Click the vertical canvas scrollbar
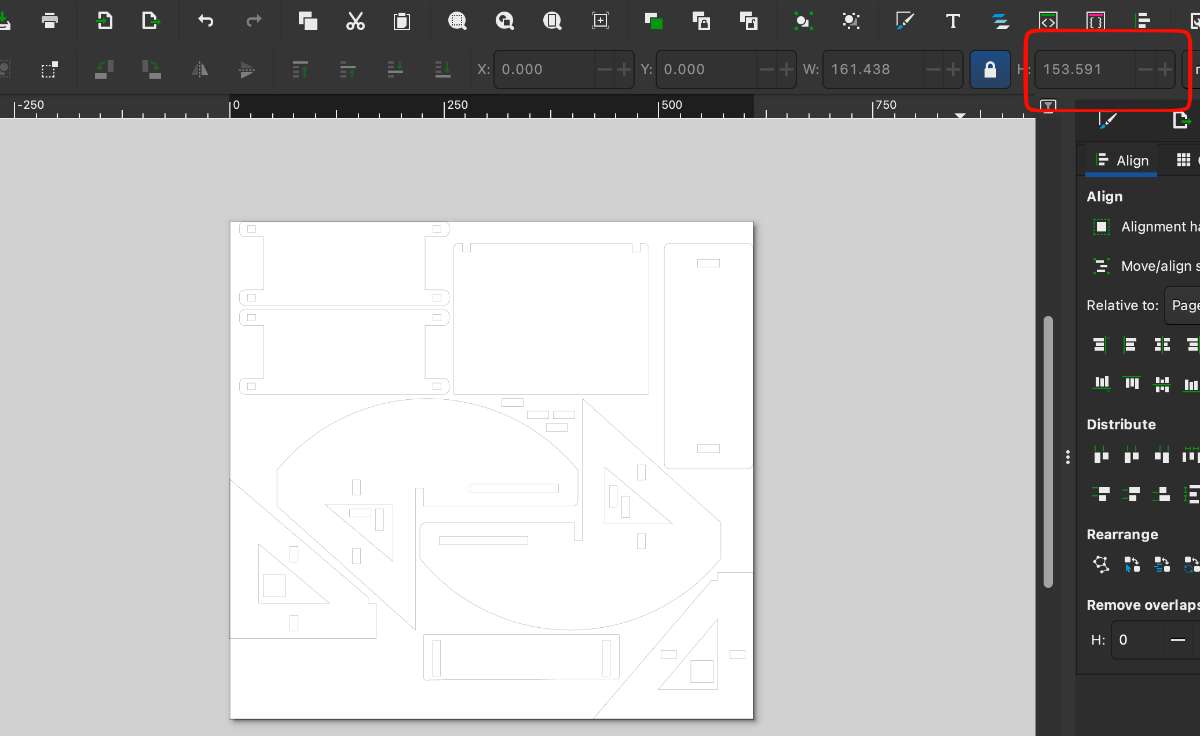 tap(1048, 451)
